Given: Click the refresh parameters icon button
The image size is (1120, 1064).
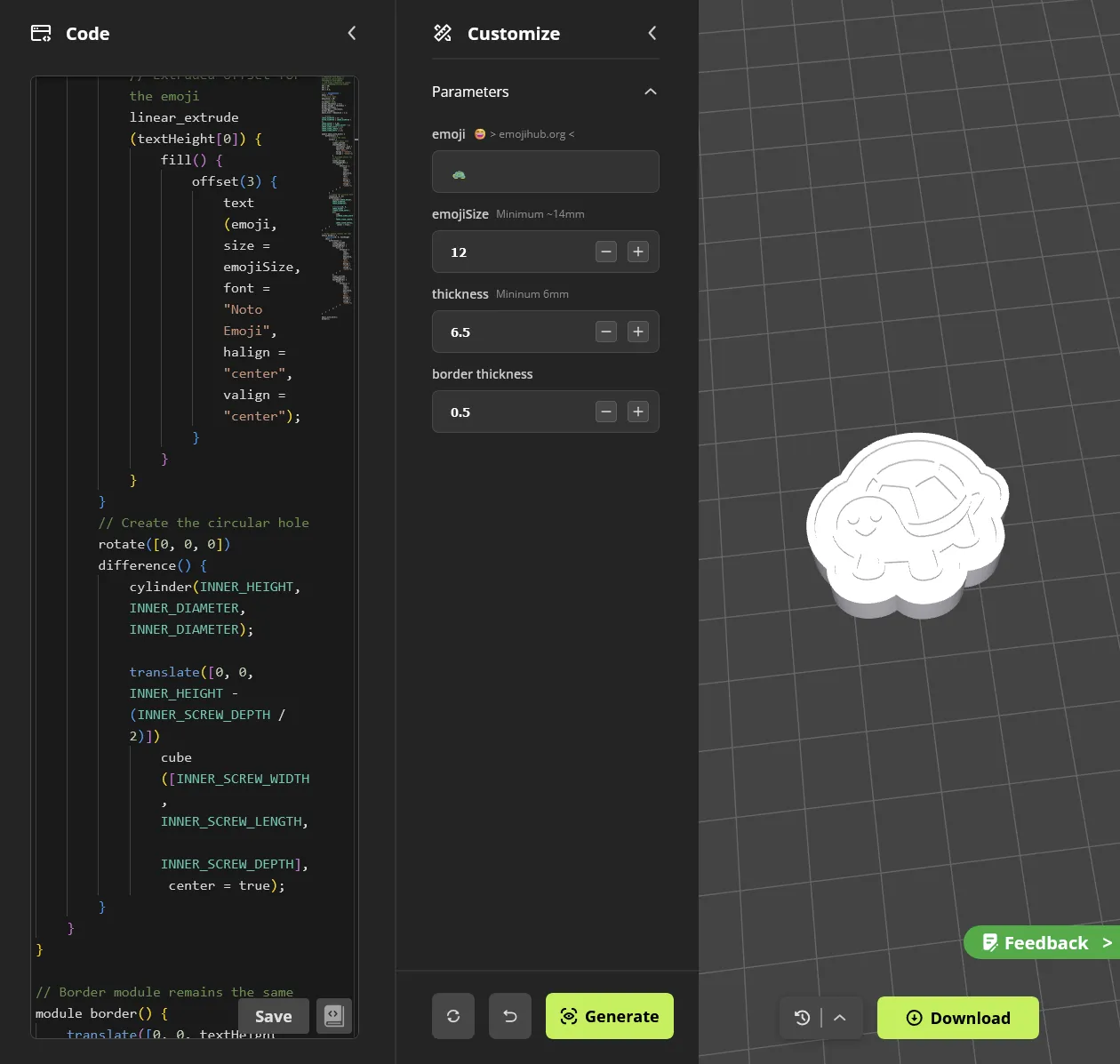Looking at the screenshot, I should 453,1016.
